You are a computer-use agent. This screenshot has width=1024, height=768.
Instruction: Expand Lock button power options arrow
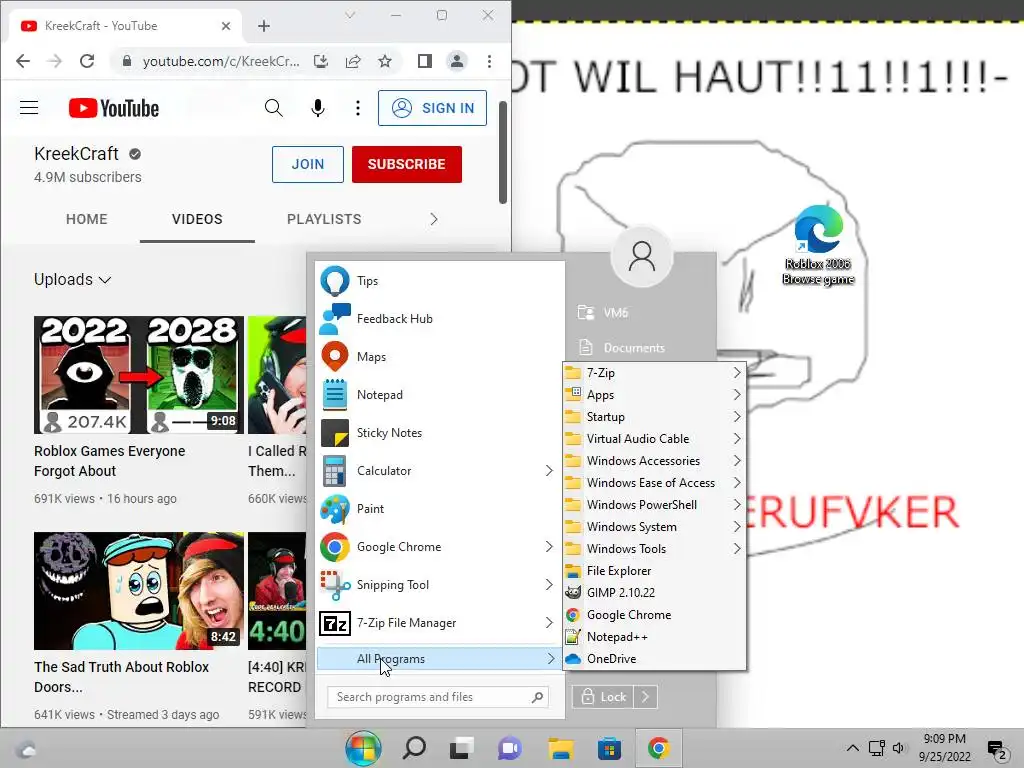(x=645, y=697)
